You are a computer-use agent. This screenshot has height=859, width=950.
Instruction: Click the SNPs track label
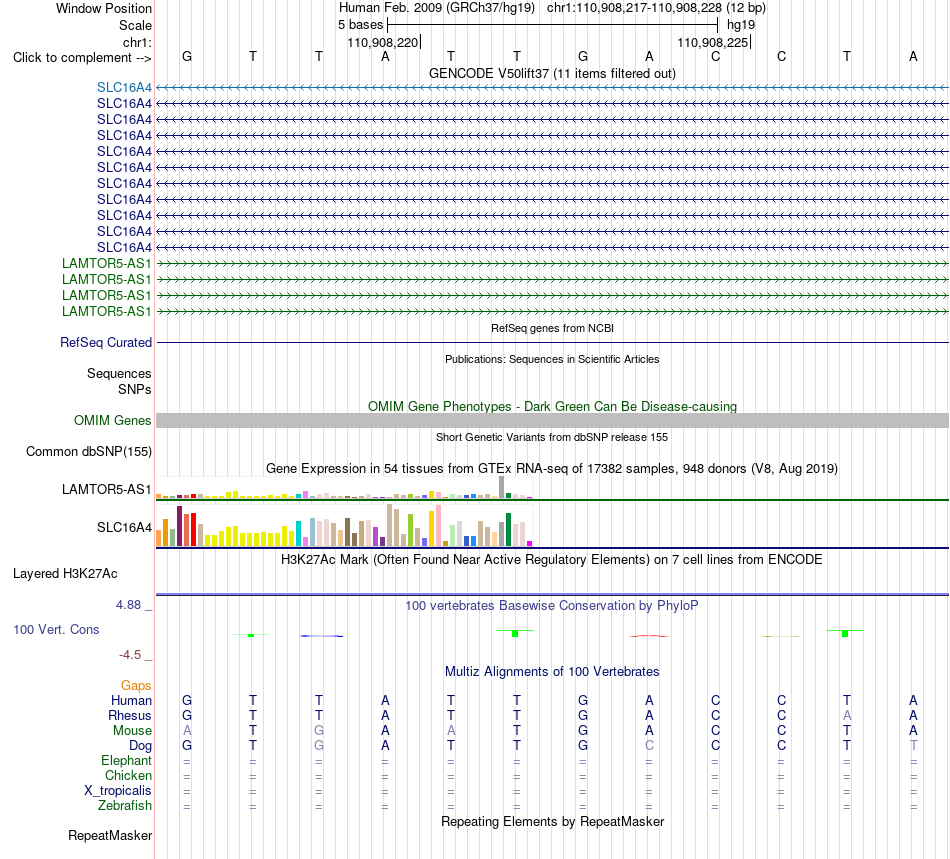tap(135, 390)
